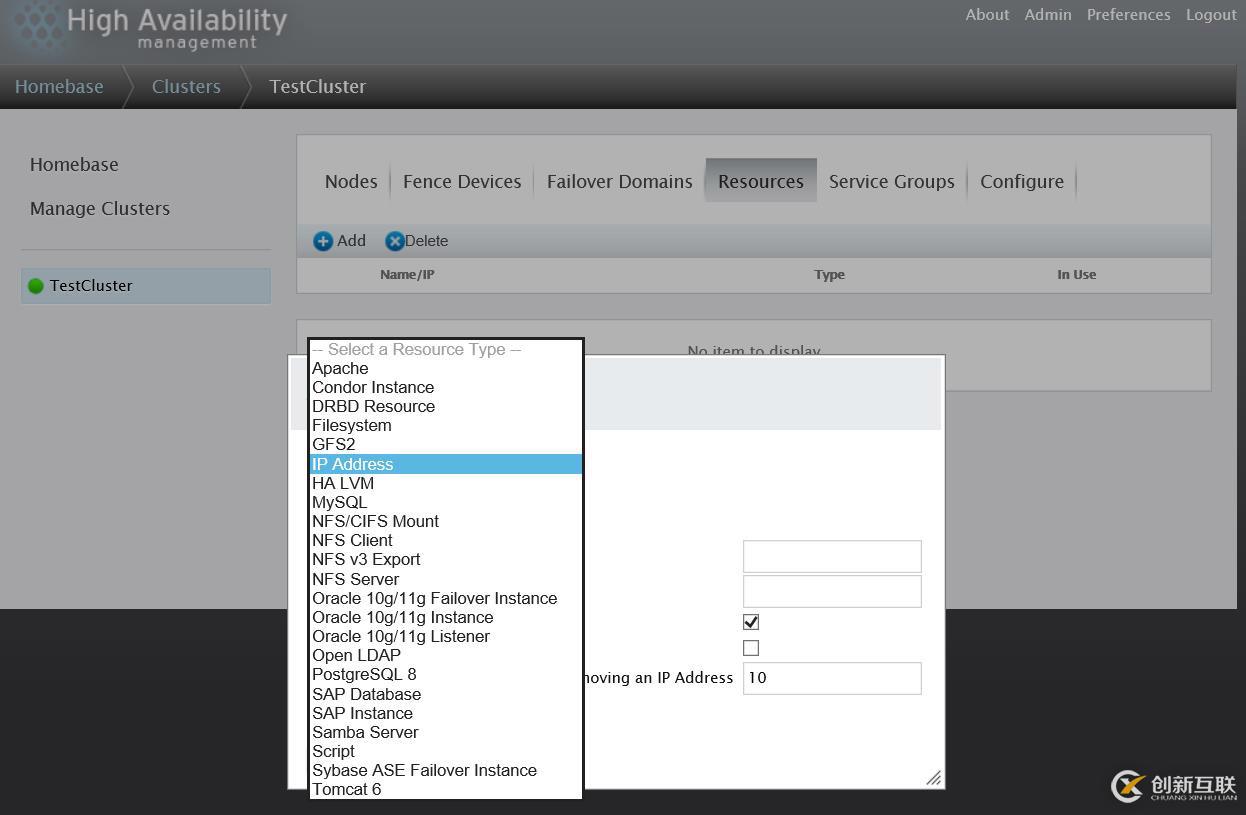Click the Clusters breadcrumb

click(186, 87)
